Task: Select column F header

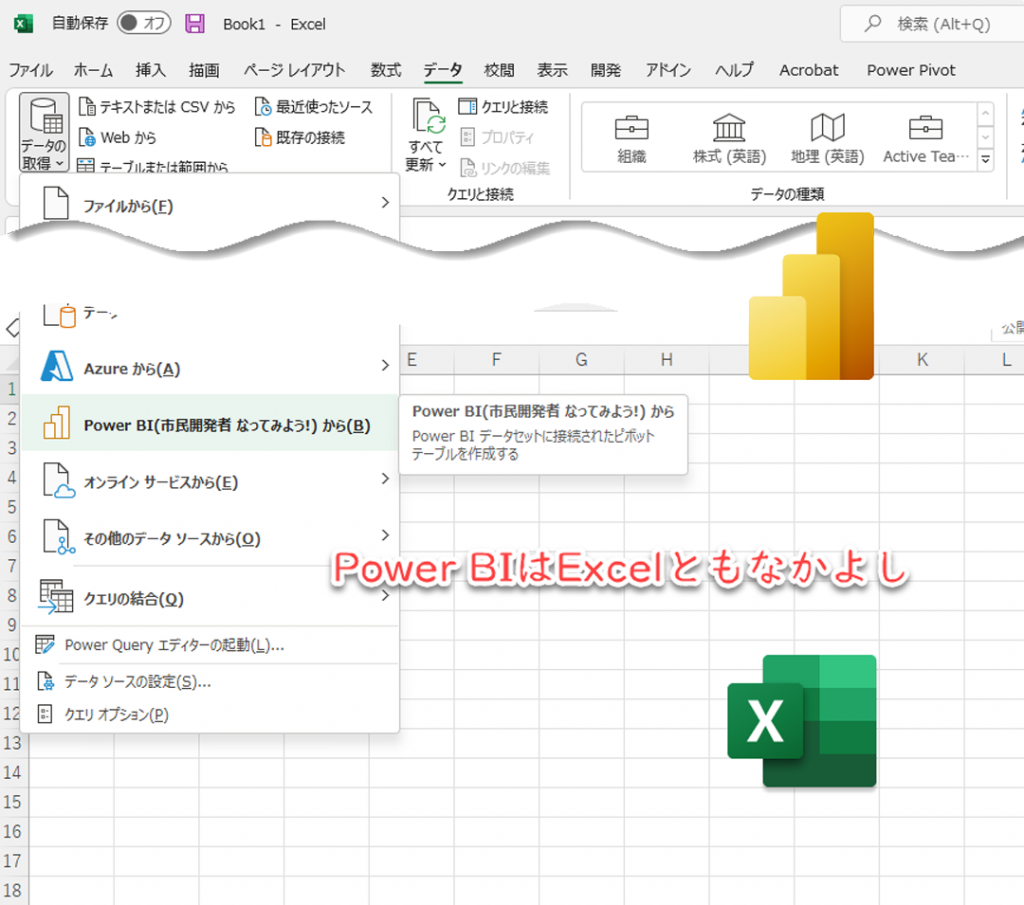Action: coord(496,360)
